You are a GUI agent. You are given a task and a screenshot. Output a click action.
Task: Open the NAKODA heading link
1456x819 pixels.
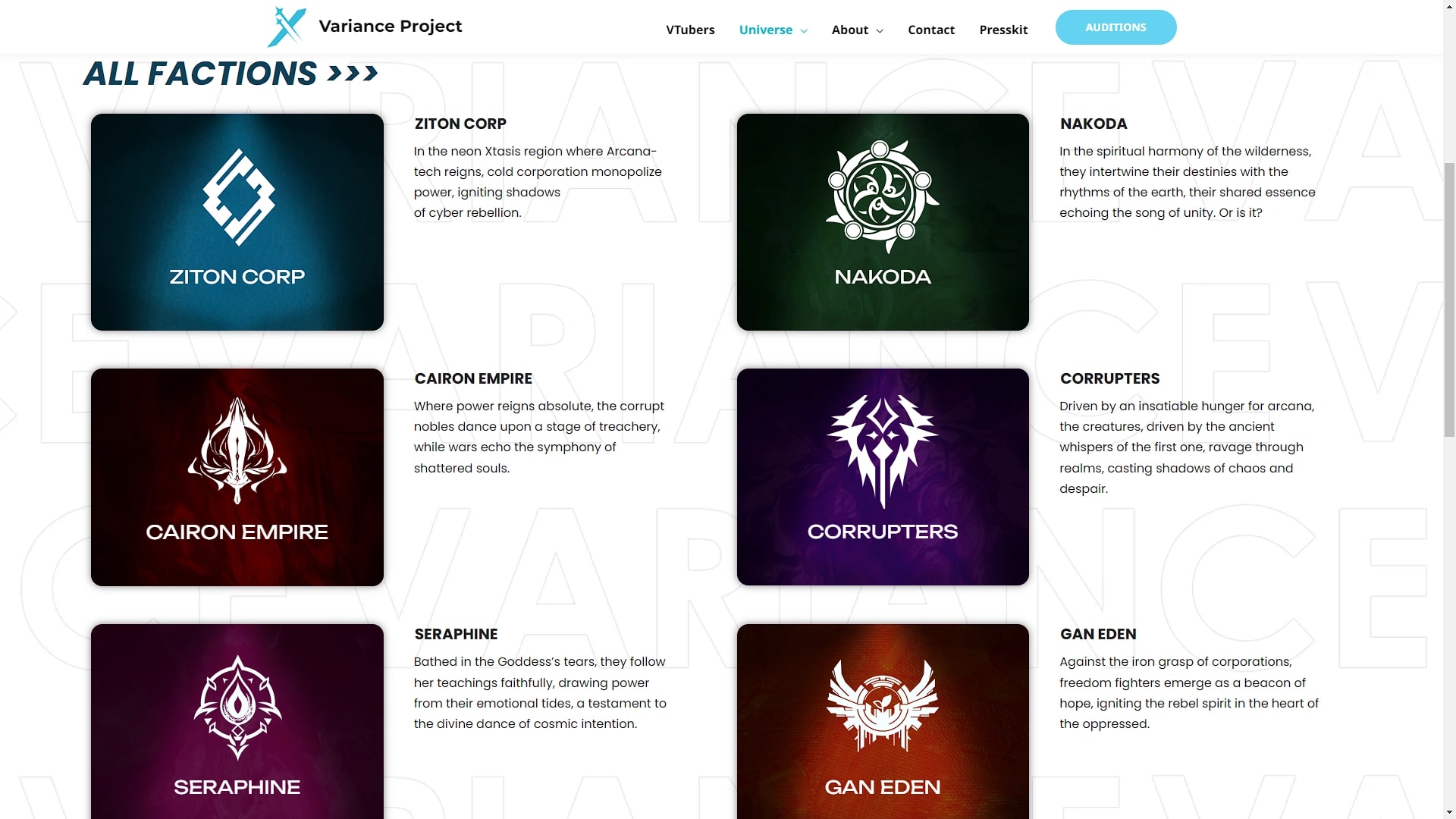[x=1094, y=124]
